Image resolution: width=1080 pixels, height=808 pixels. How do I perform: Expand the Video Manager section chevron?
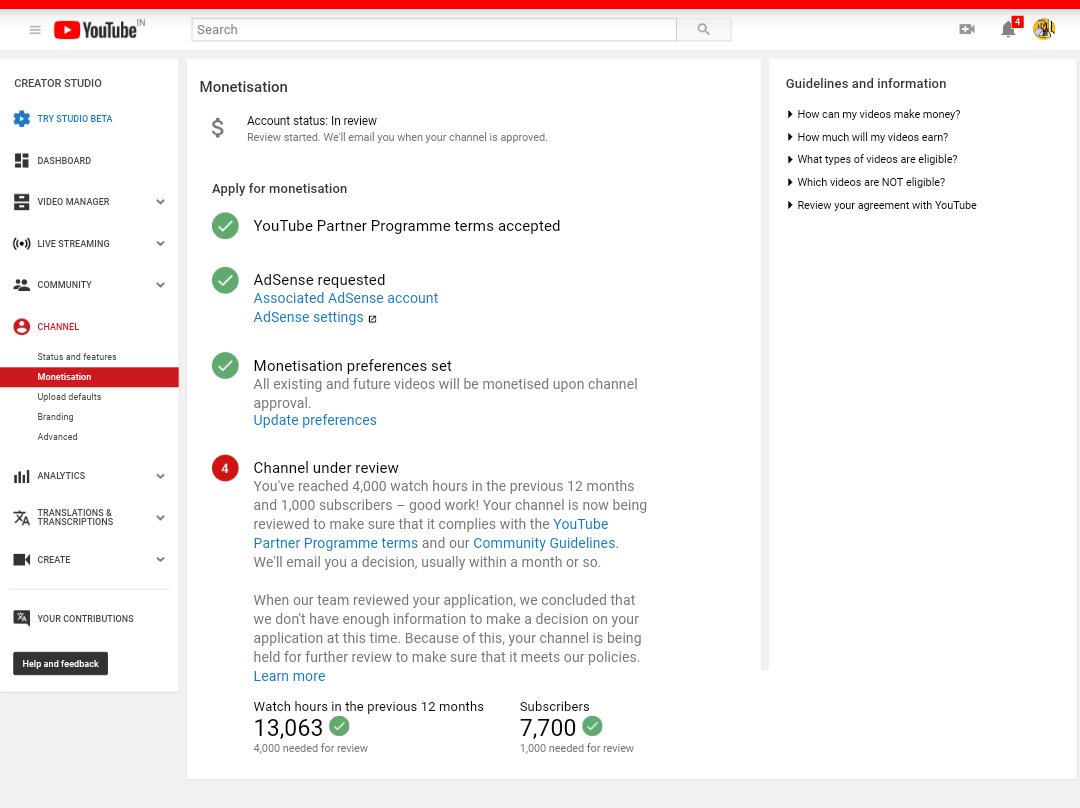tap(160, 202)
